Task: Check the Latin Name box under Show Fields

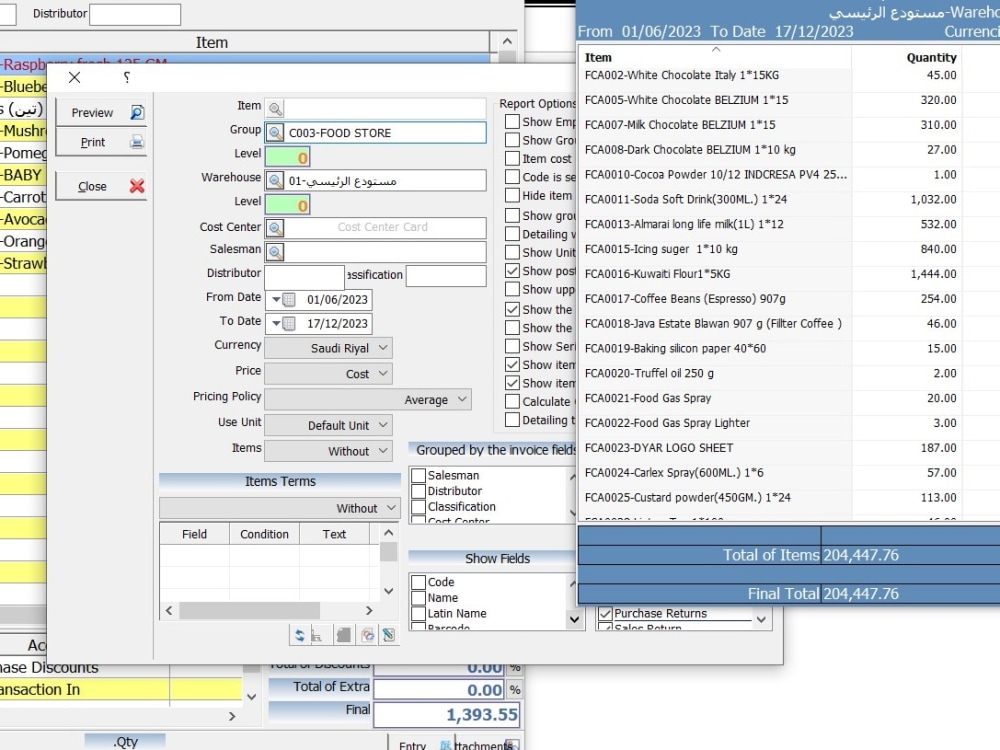Action: [419, 613]
